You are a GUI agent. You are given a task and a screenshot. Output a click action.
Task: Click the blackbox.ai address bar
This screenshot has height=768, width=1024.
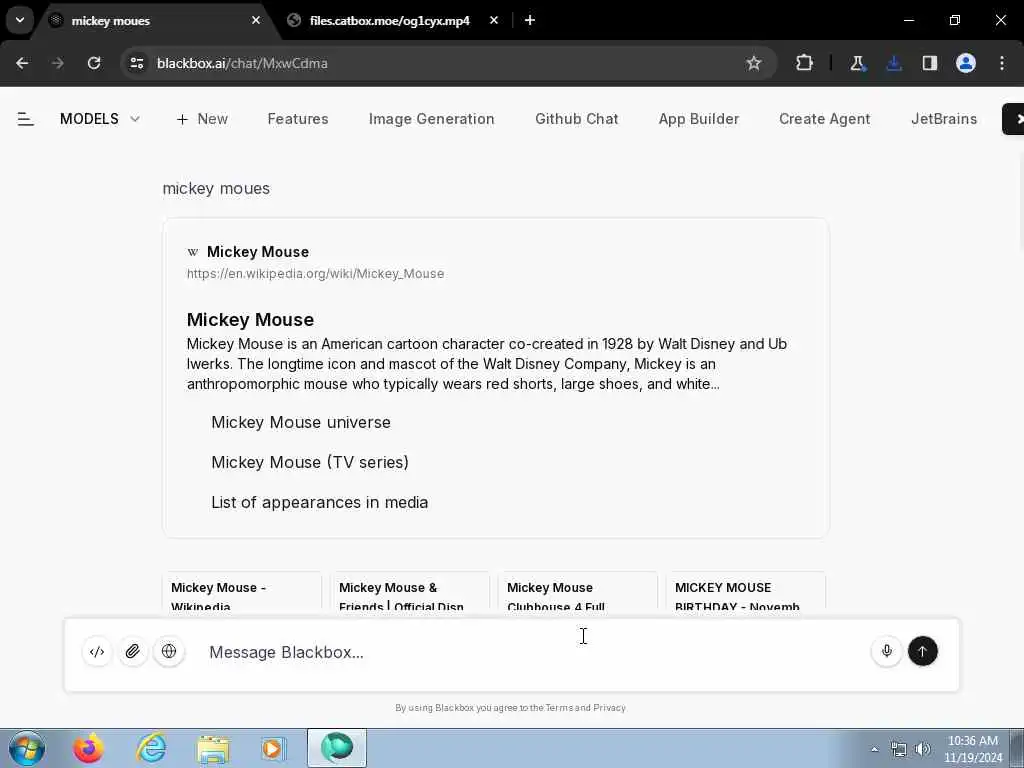(x=447, y=63)
